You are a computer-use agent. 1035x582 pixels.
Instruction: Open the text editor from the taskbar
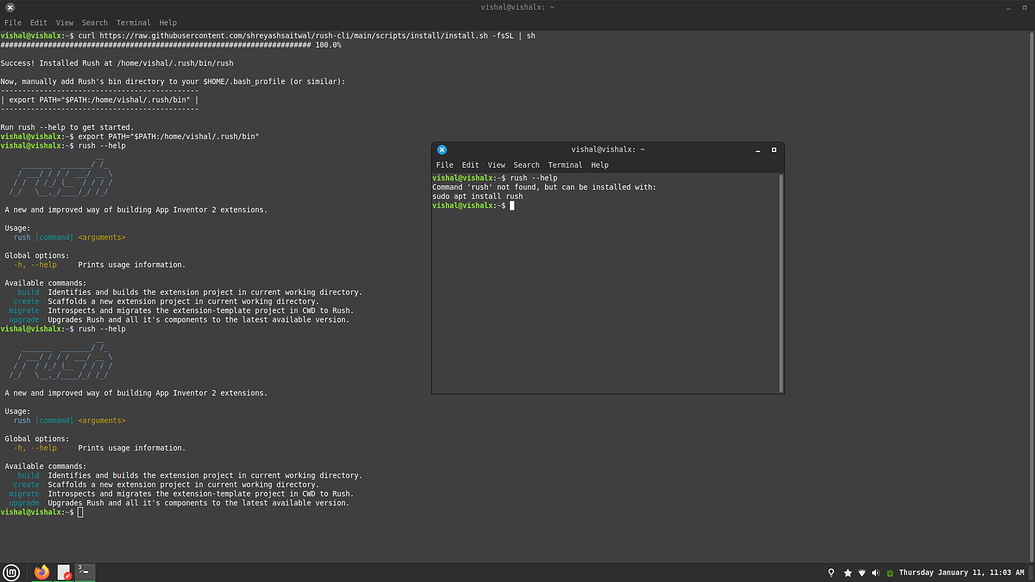coord(63,572)
